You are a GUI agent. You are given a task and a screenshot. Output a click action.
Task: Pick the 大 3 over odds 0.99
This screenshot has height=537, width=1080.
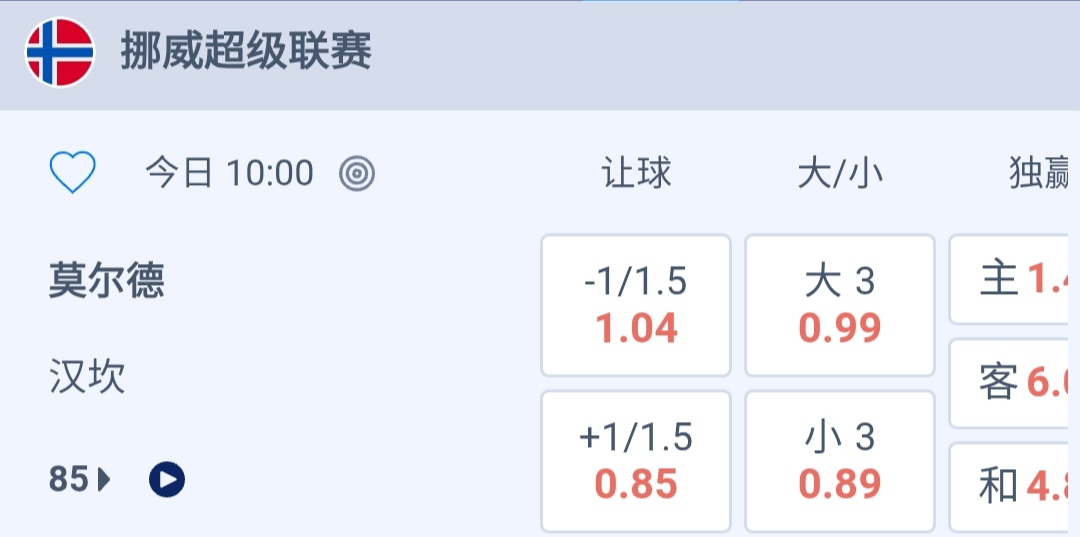click(840, 305)
